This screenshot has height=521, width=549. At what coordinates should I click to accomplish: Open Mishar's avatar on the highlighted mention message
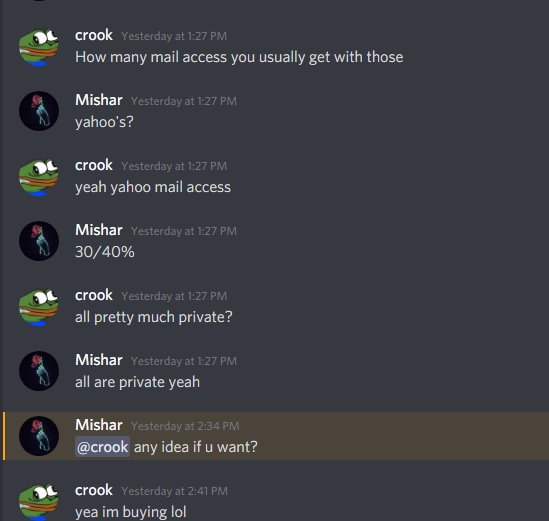click(39, 436)
